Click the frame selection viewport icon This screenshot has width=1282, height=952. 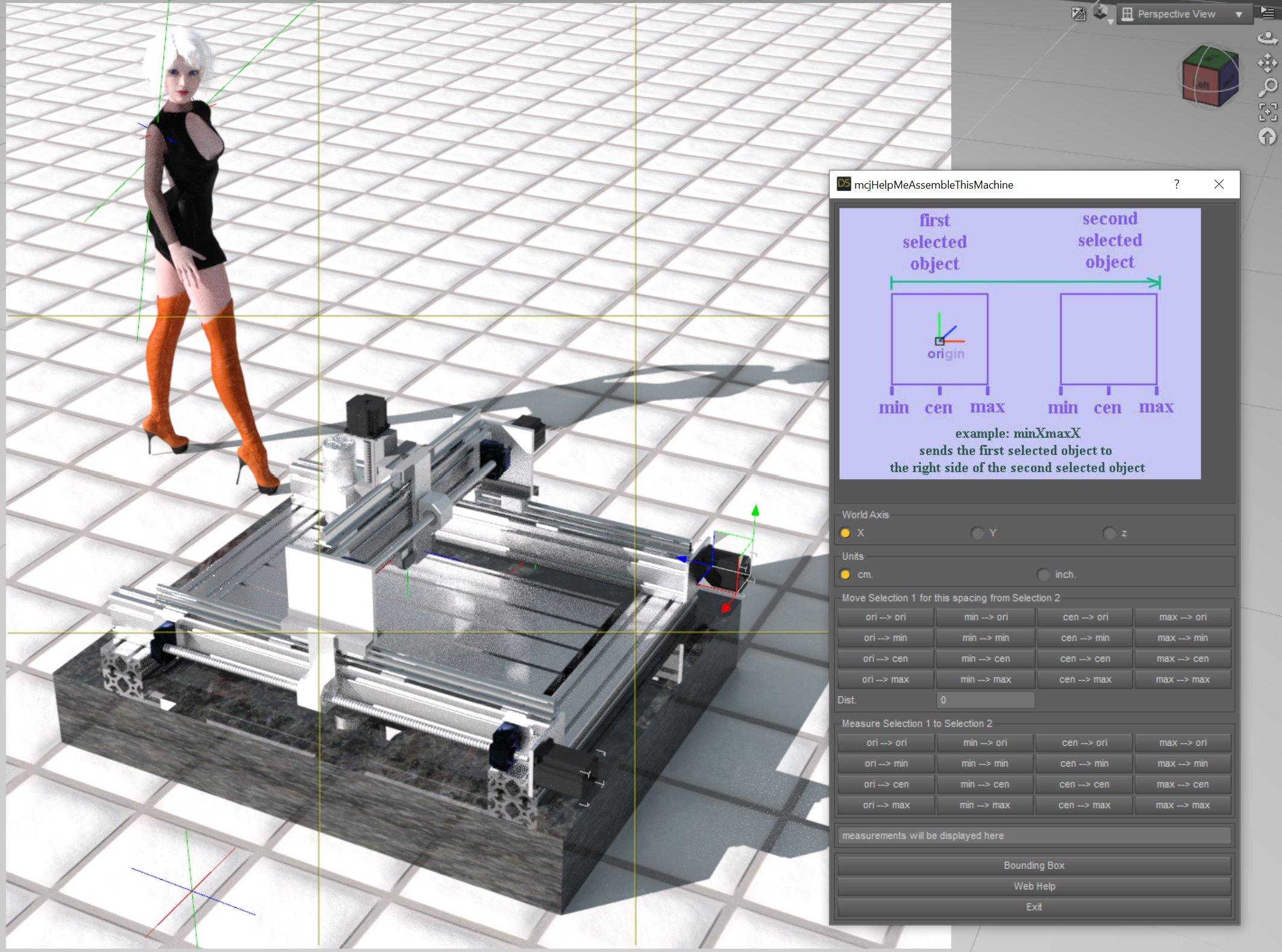click(x=1268, y=111)
